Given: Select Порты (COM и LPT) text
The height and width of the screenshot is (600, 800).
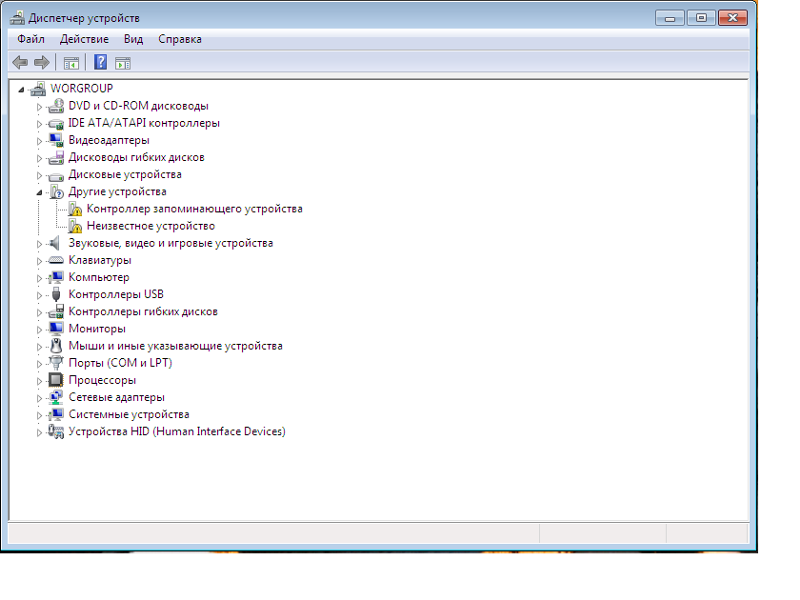Looking at the screenshot, I should 120,363.
